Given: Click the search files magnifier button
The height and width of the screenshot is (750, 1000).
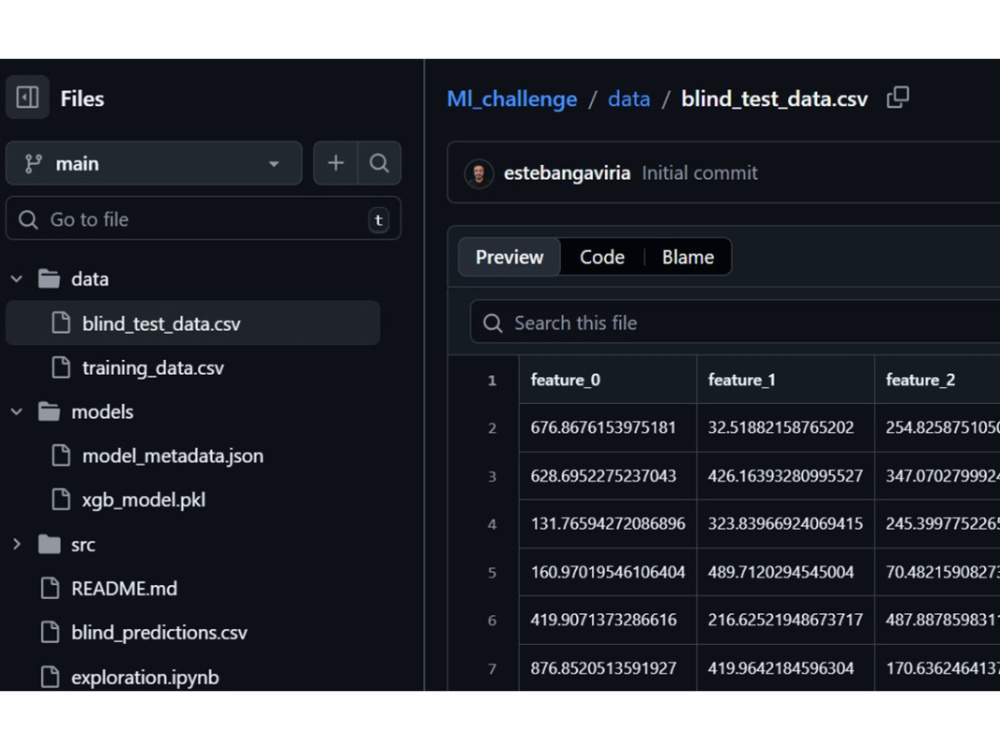Looking at the screenshot, I should (x=379, y=164).
